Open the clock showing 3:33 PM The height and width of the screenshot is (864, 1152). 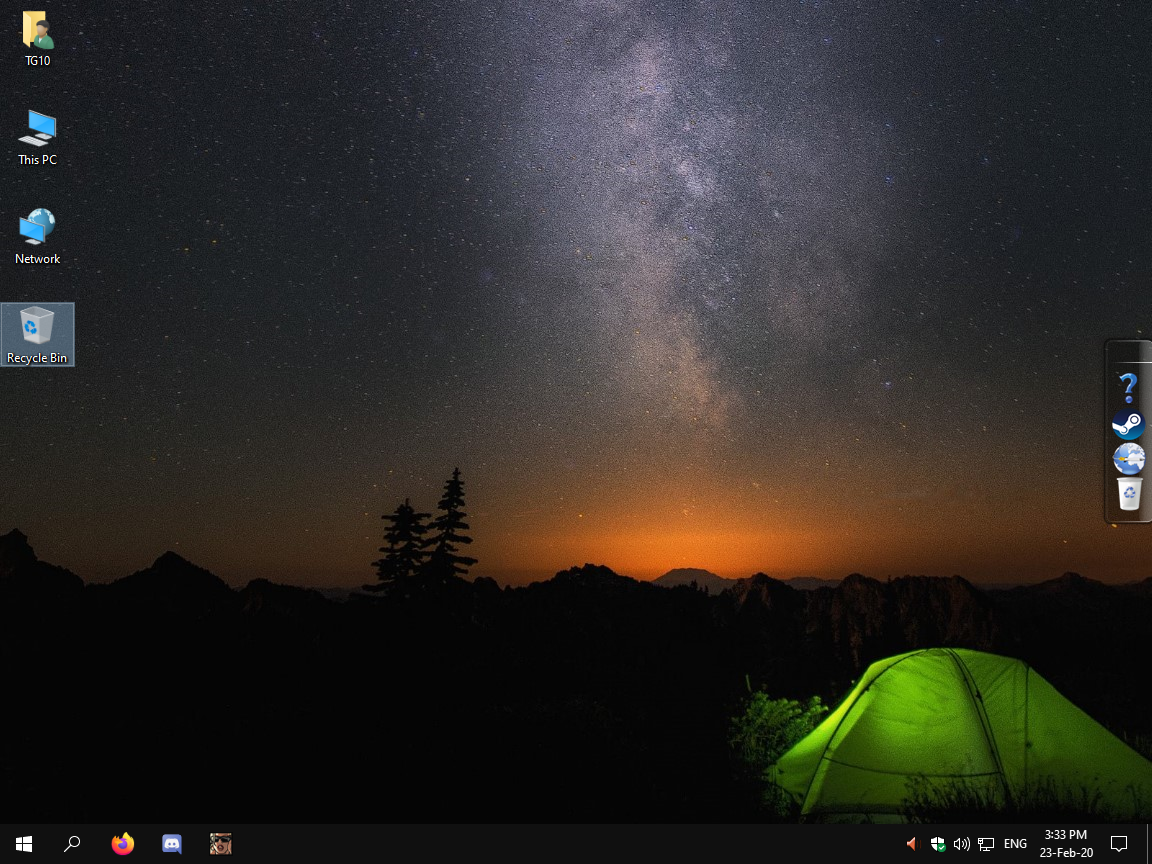click(1066, 843)
